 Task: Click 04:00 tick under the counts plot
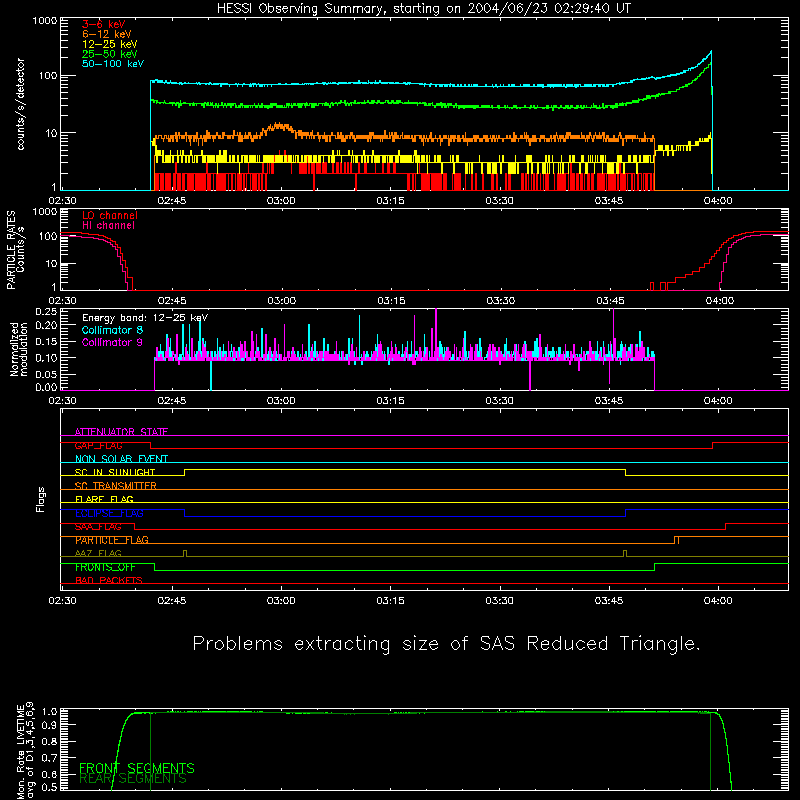[718, 201]
